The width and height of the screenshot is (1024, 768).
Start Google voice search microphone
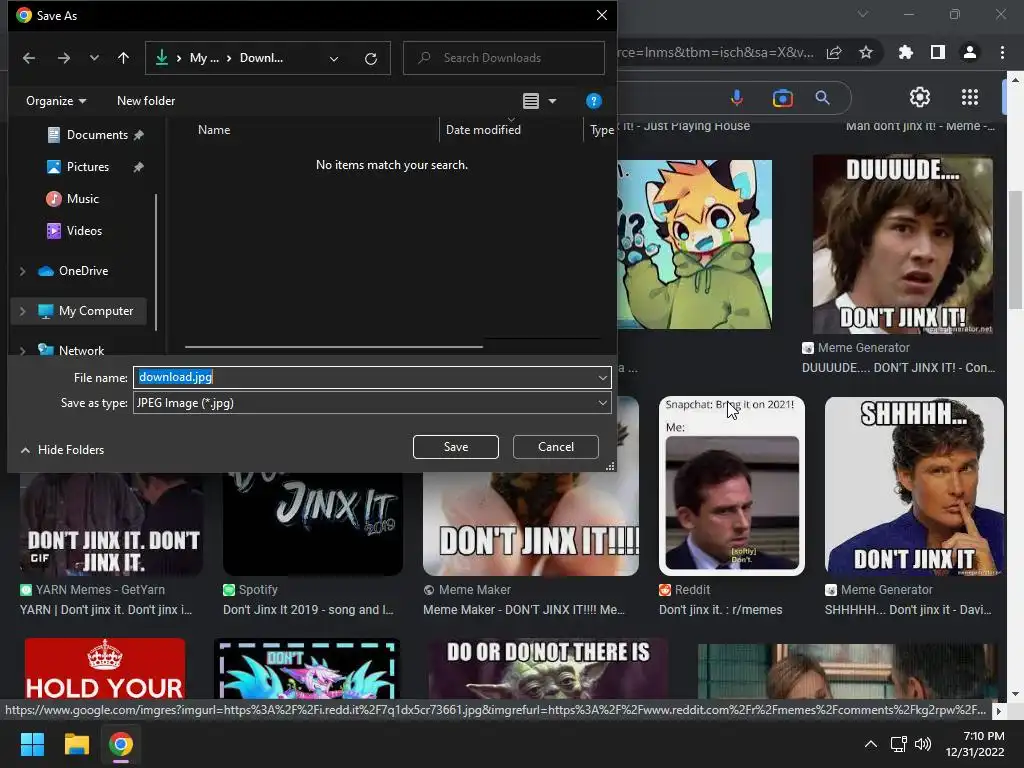click(737, 98)
